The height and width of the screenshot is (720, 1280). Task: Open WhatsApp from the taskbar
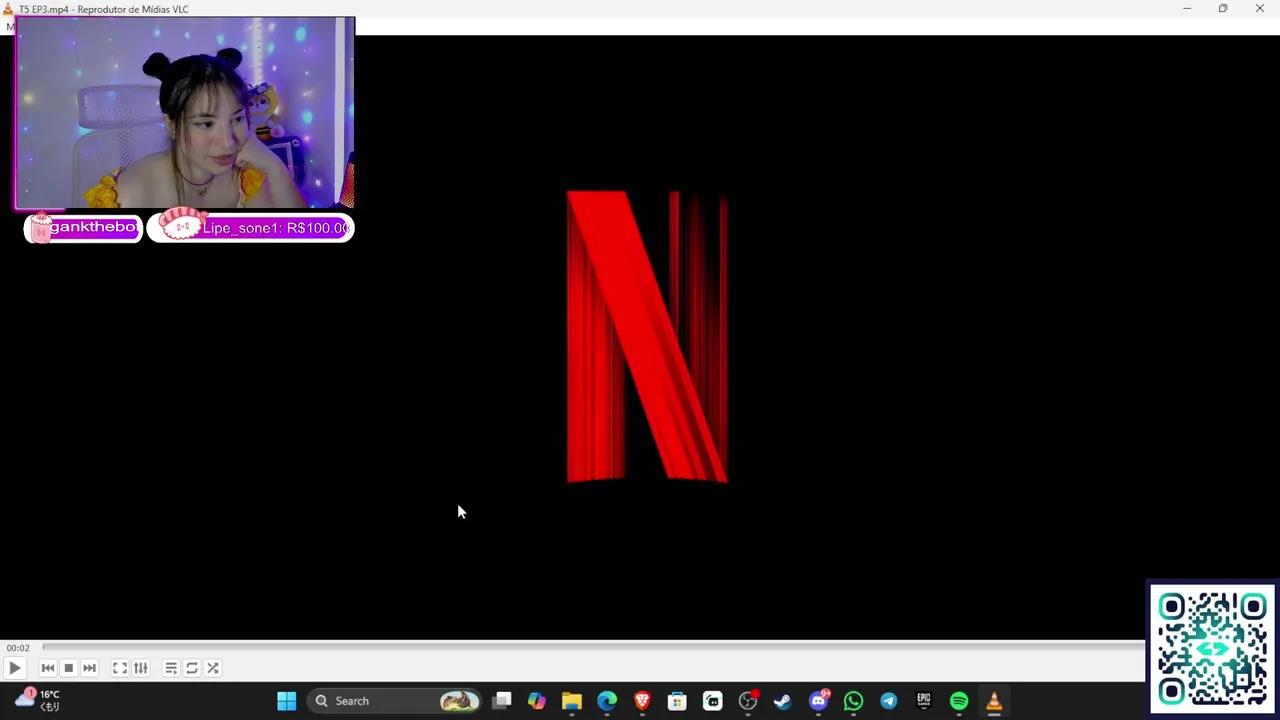pyautogui.click(x=853, y=701)
